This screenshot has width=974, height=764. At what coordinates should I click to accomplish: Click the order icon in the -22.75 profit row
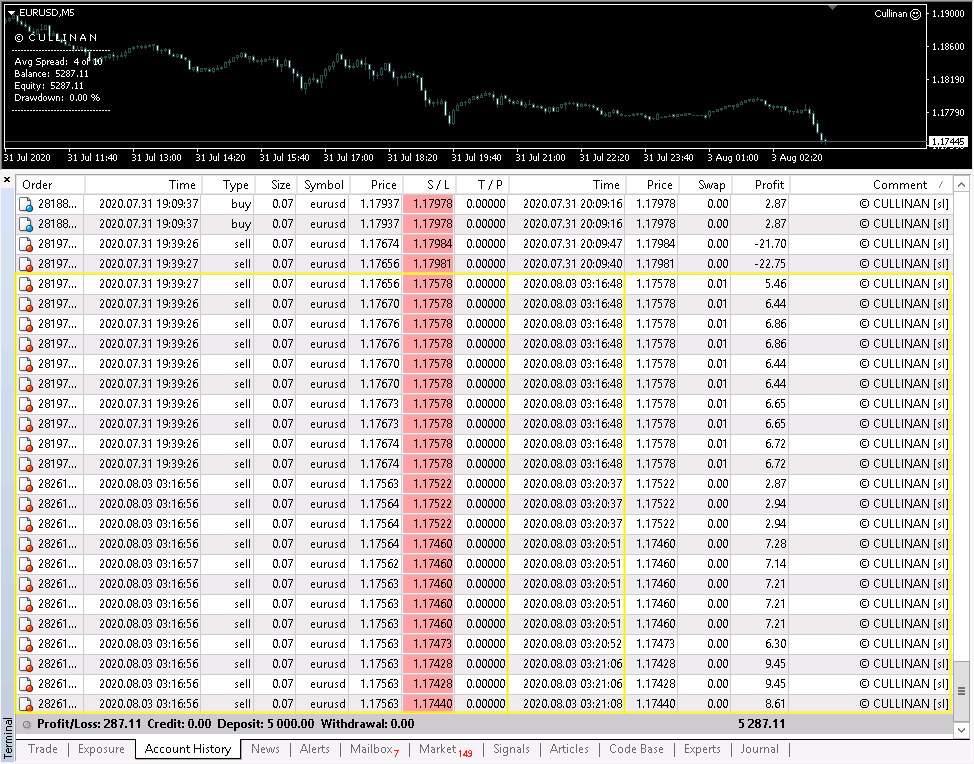click(25, 264)
